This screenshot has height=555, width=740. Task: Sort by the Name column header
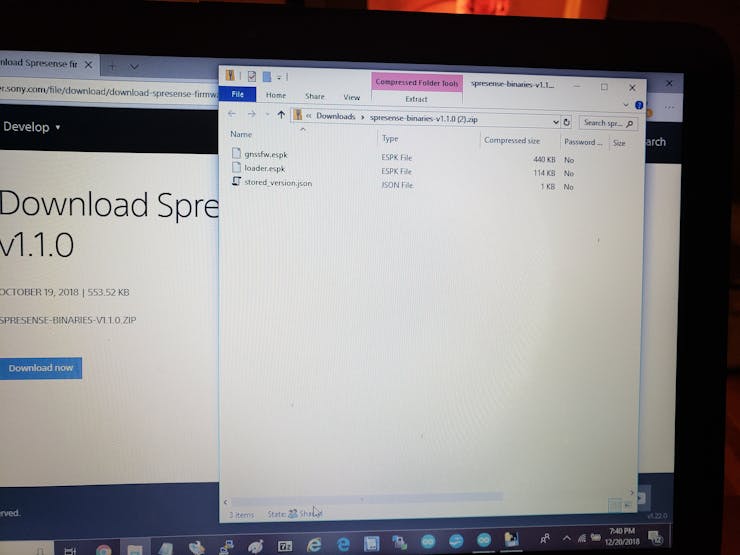pyautogui.click(x=241, y=135)
